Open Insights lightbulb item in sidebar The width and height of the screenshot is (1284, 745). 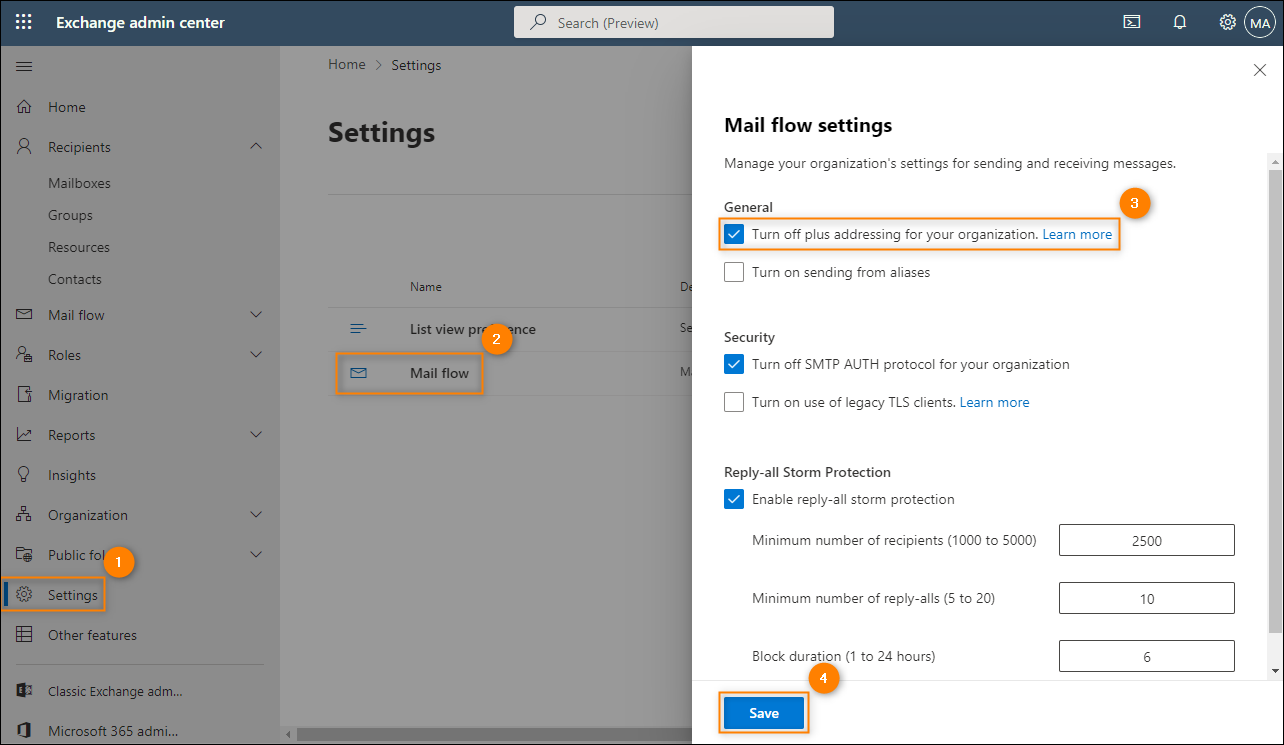pos(72,475)
